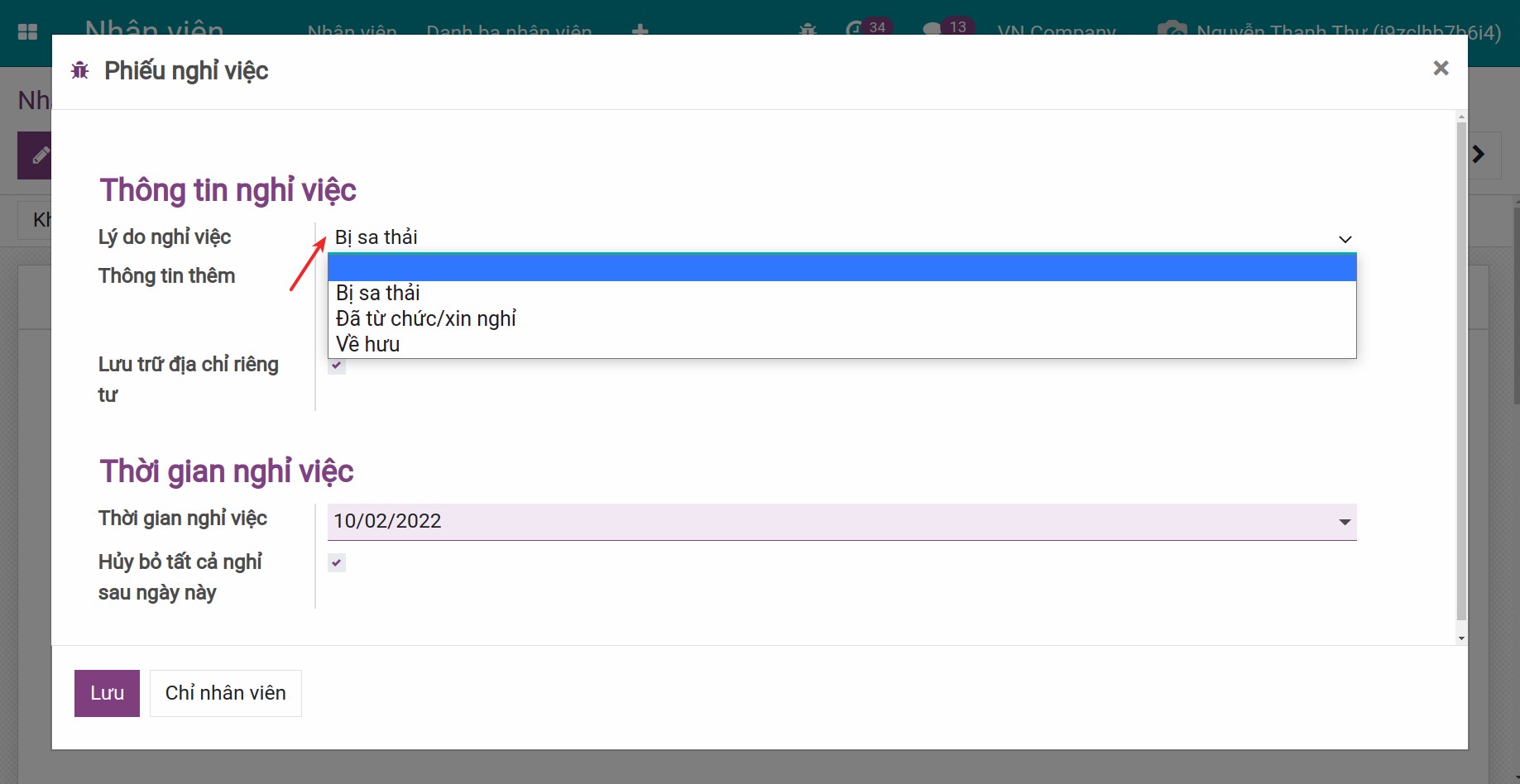Open the Thời gian nghỉ việc date dropdown arrow
Screen dimensions: 1520x784
[x=1345, y=522]
